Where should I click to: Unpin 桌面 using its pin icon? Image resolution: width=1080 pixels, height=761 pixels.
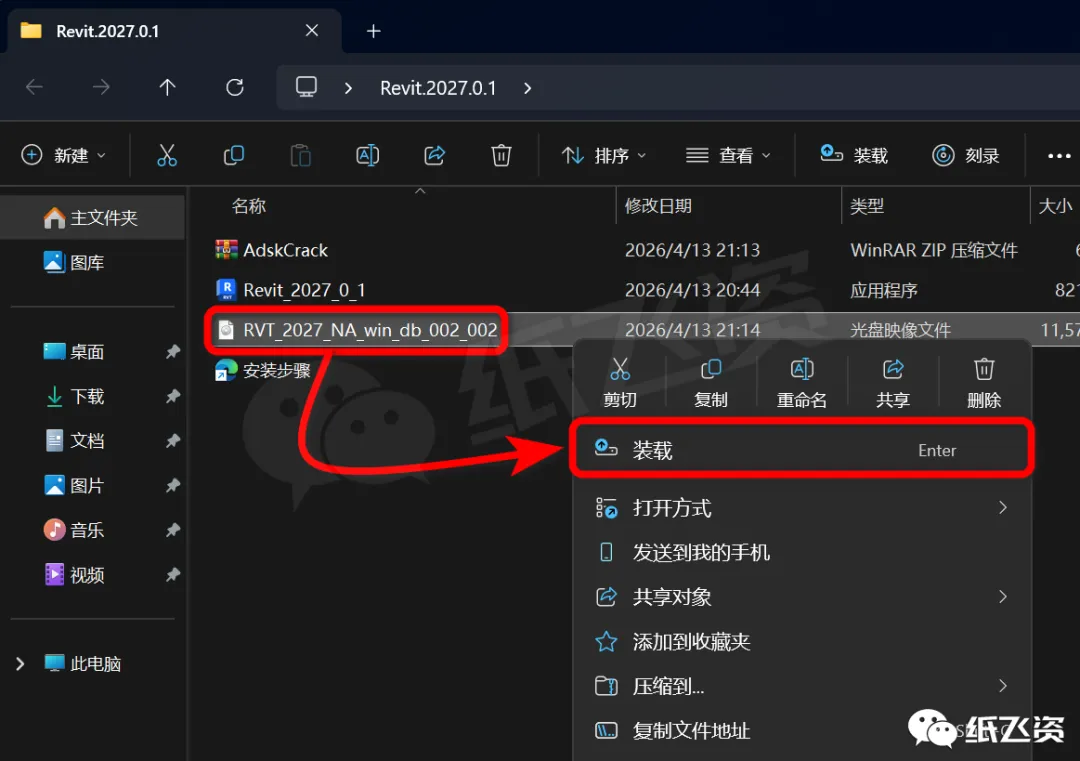click(172, 352)
